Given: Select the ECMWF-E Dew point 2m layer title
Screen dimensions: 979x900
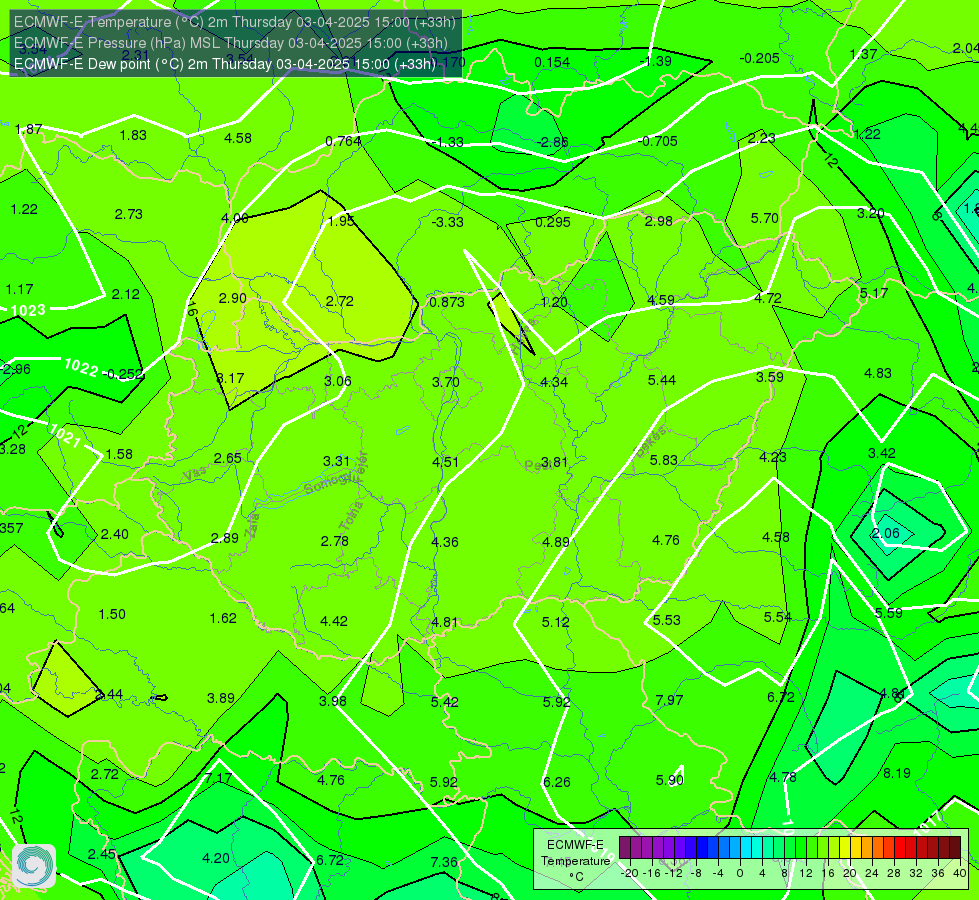Looking at the screenshot, I should pyautogui.click(x=225, y=64).
